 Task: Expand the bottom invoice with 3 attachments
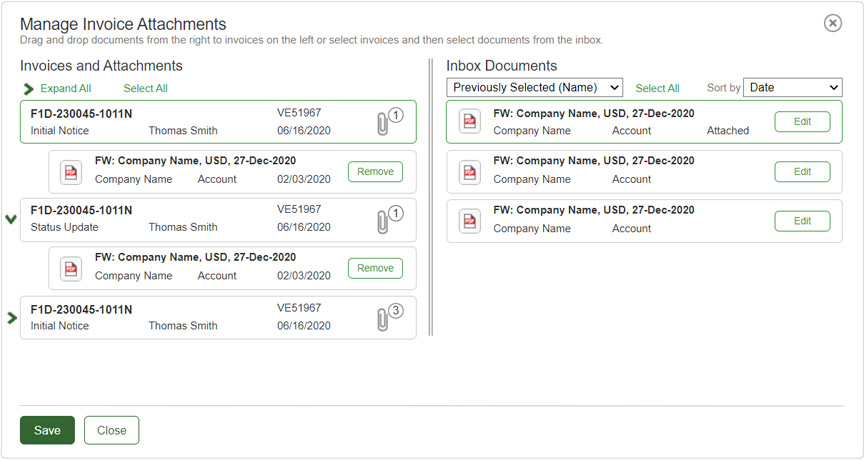tap(12, 318)
